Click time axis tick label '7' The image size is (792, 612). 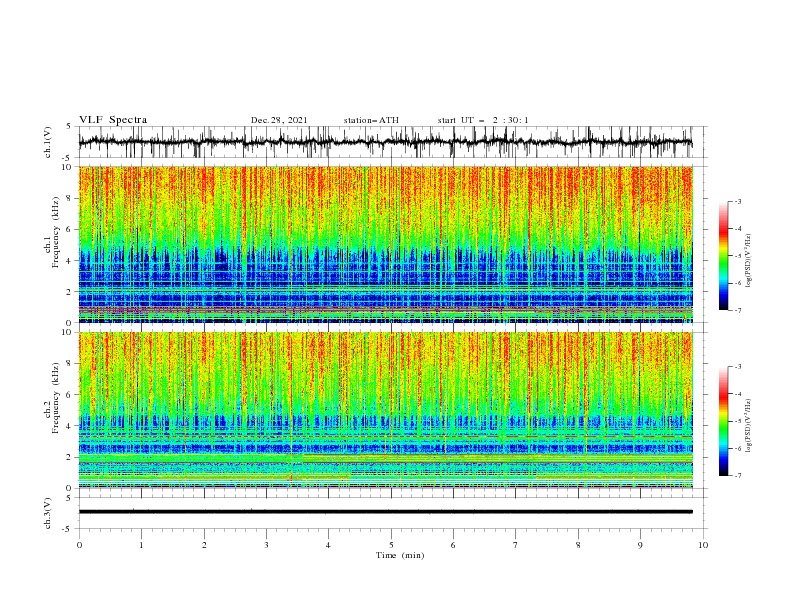(516, 545)
